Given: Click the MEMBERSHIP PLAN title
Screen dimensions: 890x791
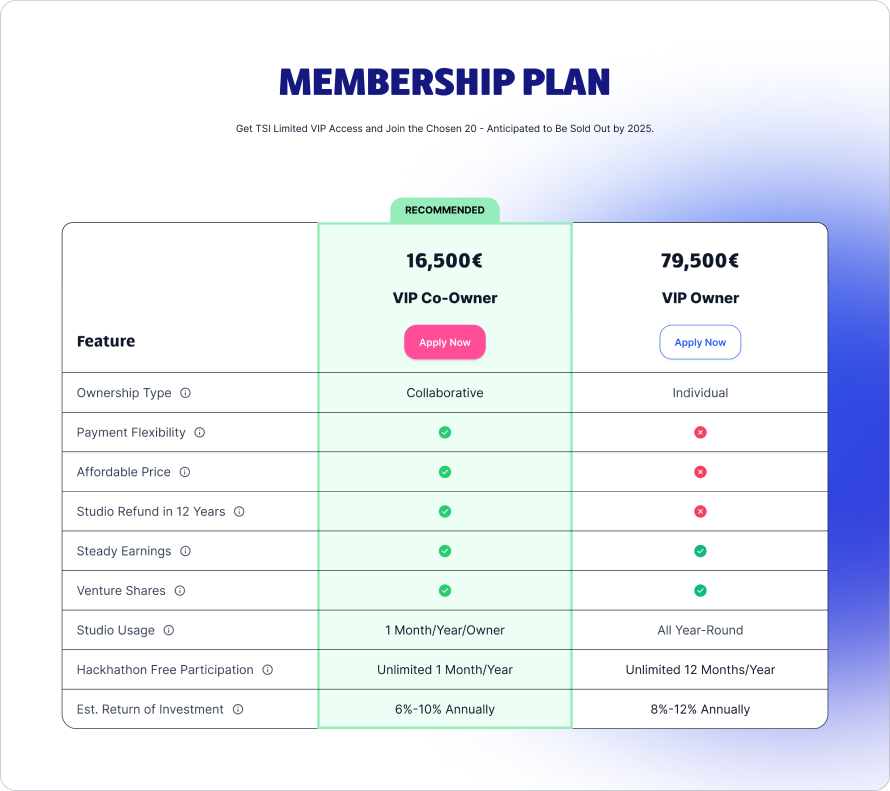Looking at the screenshot, I should [445, 82].
